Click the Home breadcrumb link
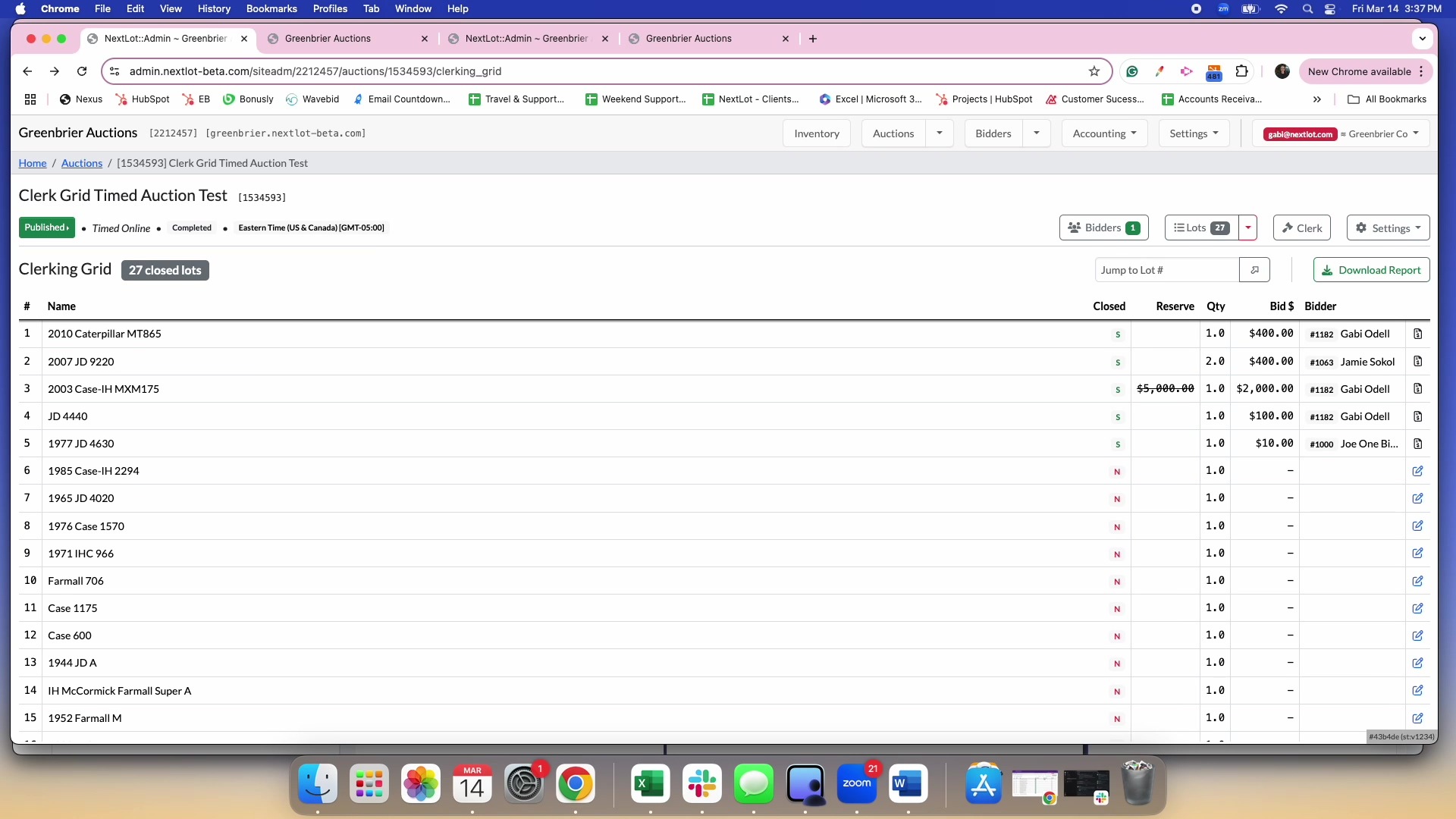Image resolution: width=1456 pixels, height=819 pixels. coord(32,163)
